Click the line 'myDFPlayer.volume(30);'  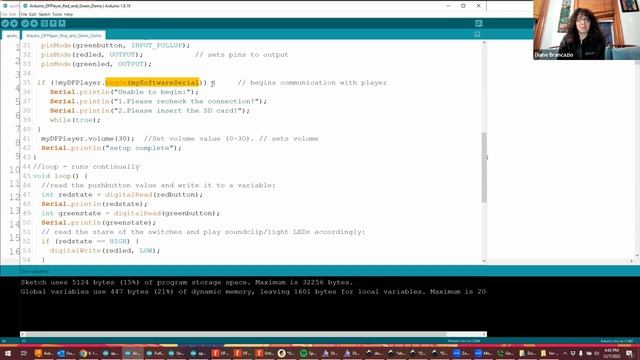88,139
